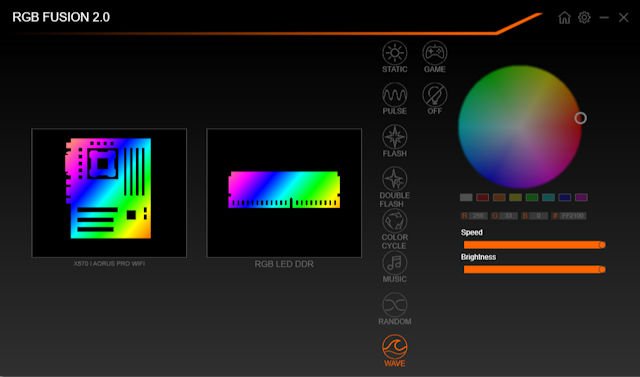Viewport: 640px width, 377px height.
Task: Click the X570 I AORUS PRO WIFI label
Action: coord(109,264)
